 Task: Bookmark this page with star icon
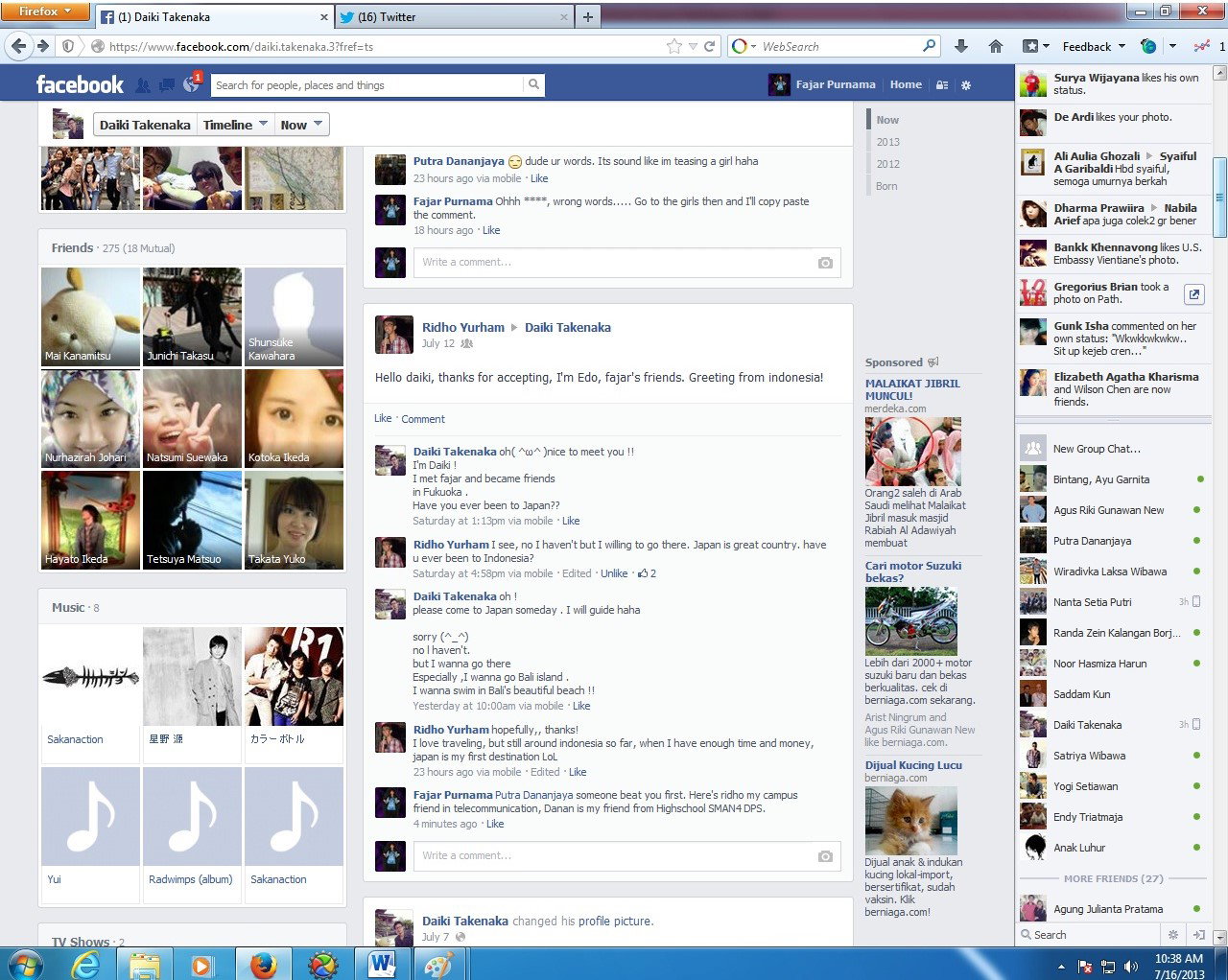(x=674, y=46)
